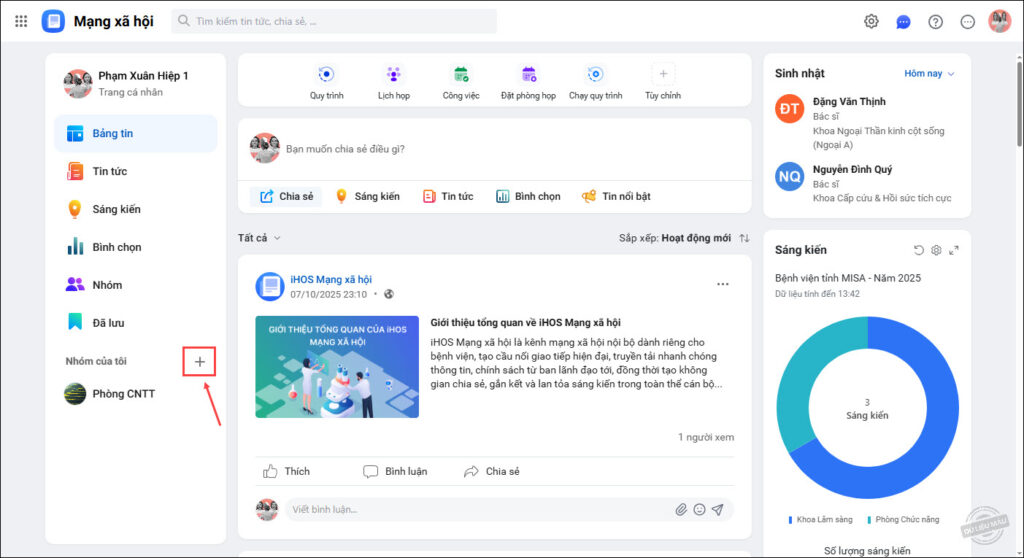Select Tin tức post type tab
The height and width of the screenshot is (558, 1024).
(448, 196)
